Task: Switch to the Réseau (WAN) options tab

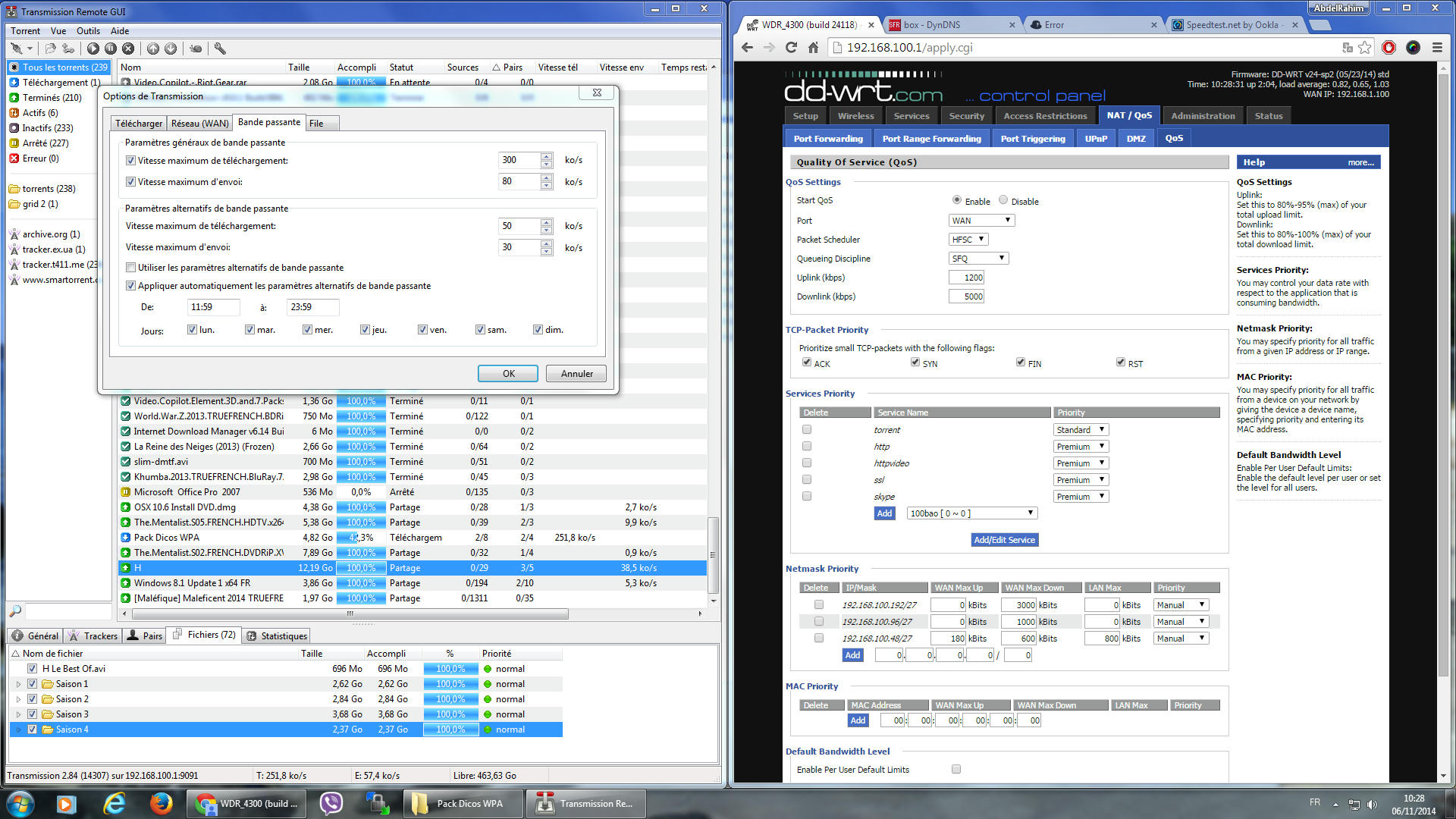Action: point(199,124)
